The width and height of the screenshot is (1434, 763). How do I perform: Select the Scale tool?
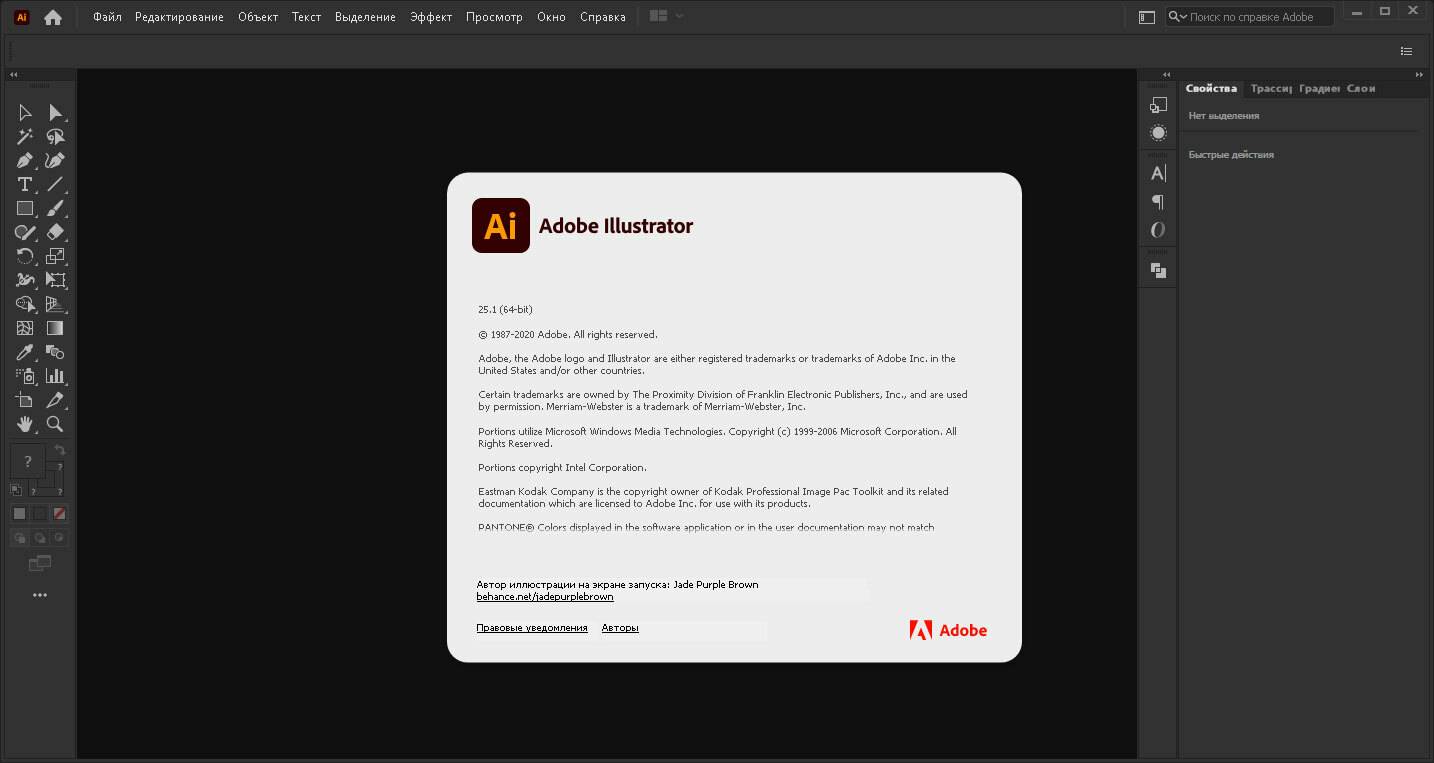pos(56,256)
